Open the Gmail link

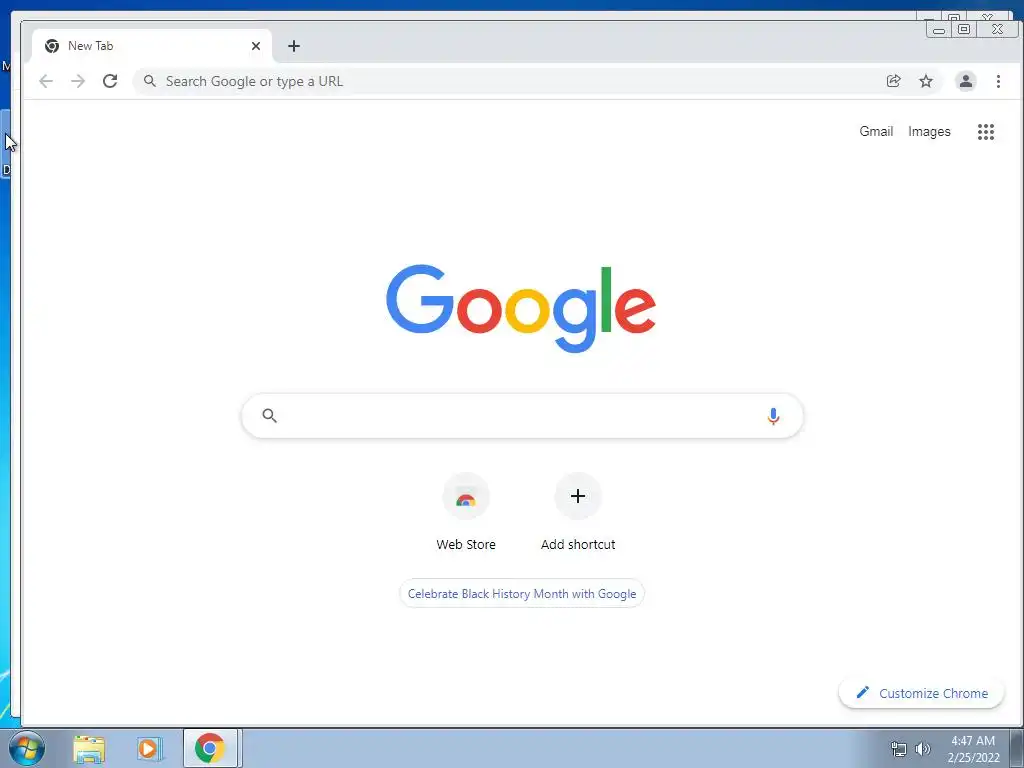876,131
